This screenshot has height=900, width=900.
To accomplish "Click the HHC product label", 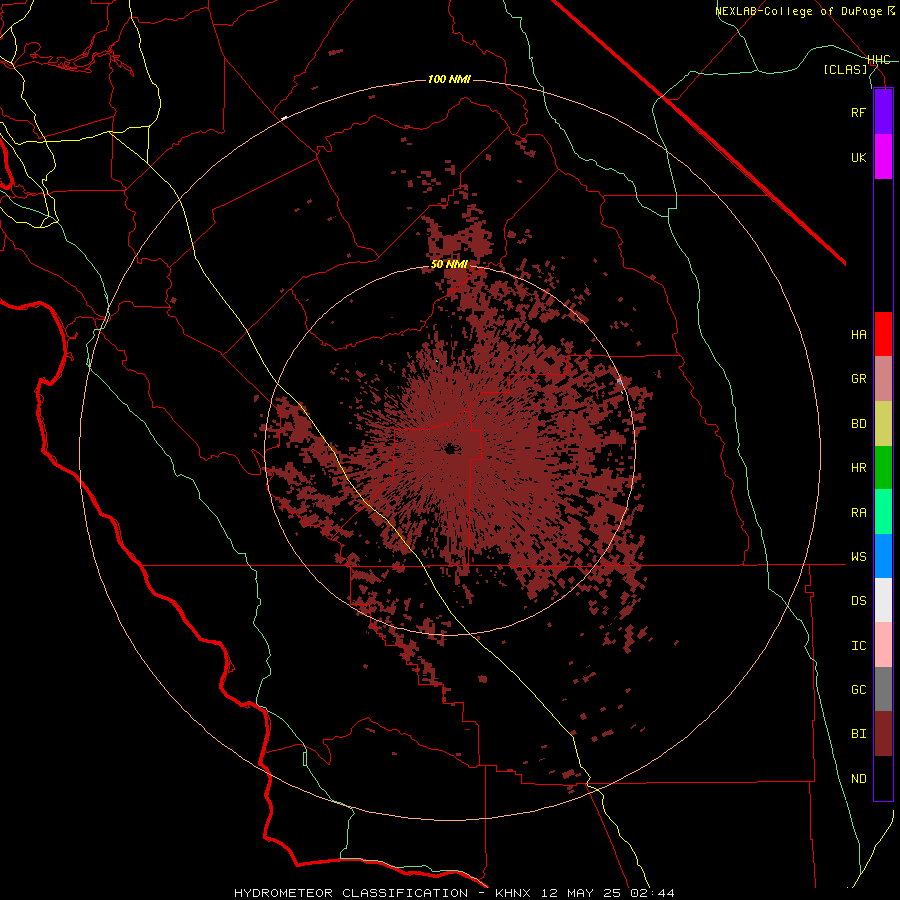I will pyautogui.click(x=878, y=60).
